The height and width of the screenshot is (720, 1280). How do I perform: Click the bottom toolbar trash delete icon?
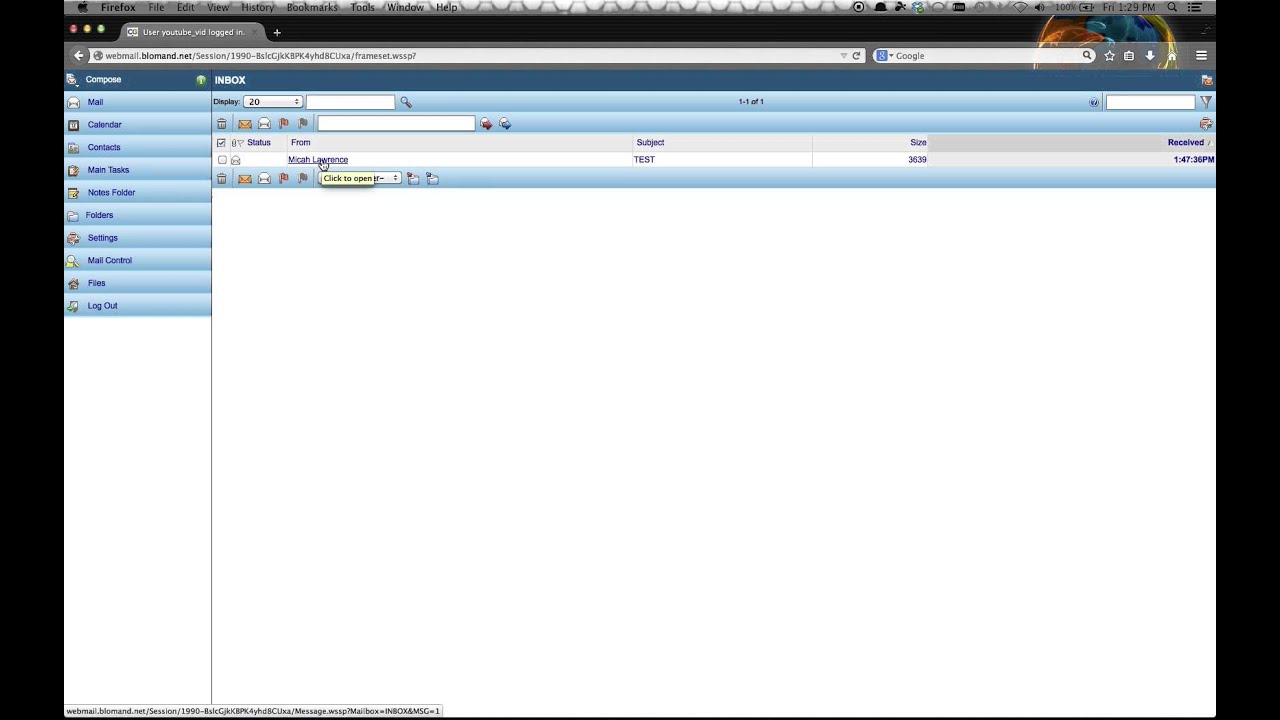pos(222,179)
